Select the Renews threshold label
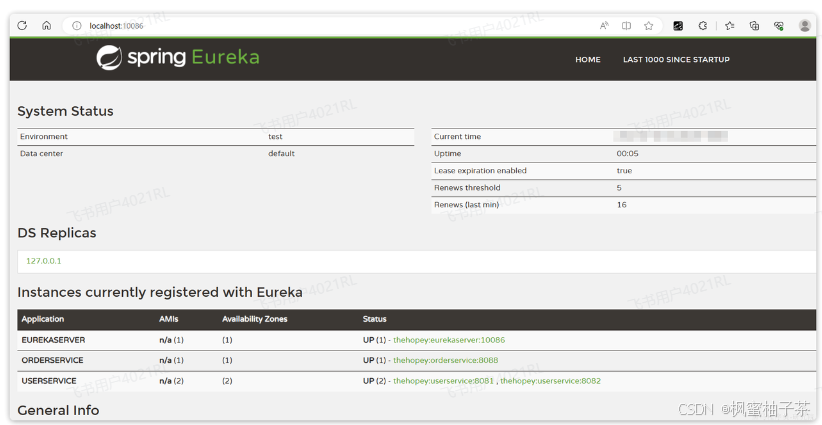 click(467, 188)
